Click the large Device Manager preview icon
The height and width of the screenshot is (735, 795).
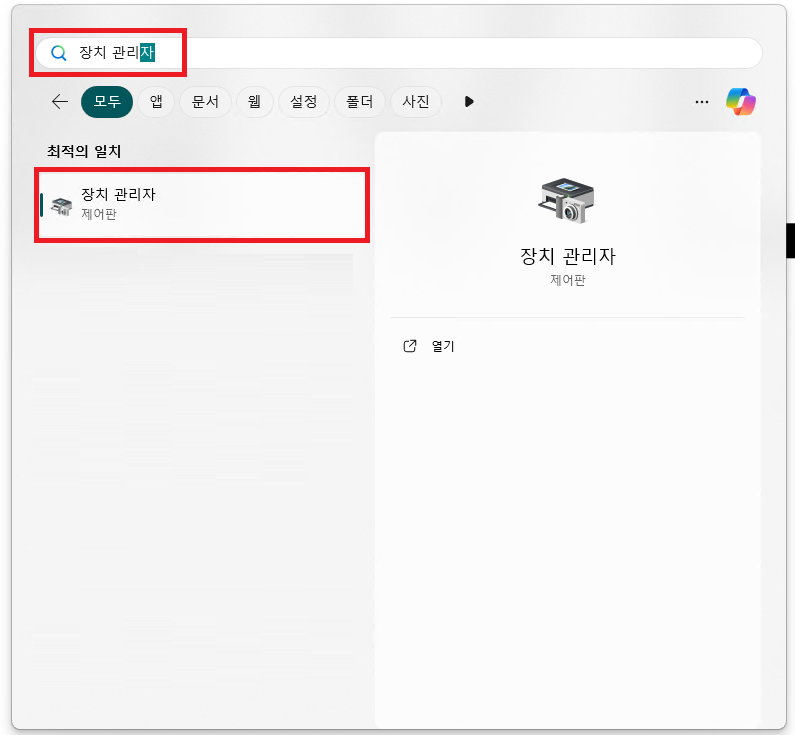566,201
